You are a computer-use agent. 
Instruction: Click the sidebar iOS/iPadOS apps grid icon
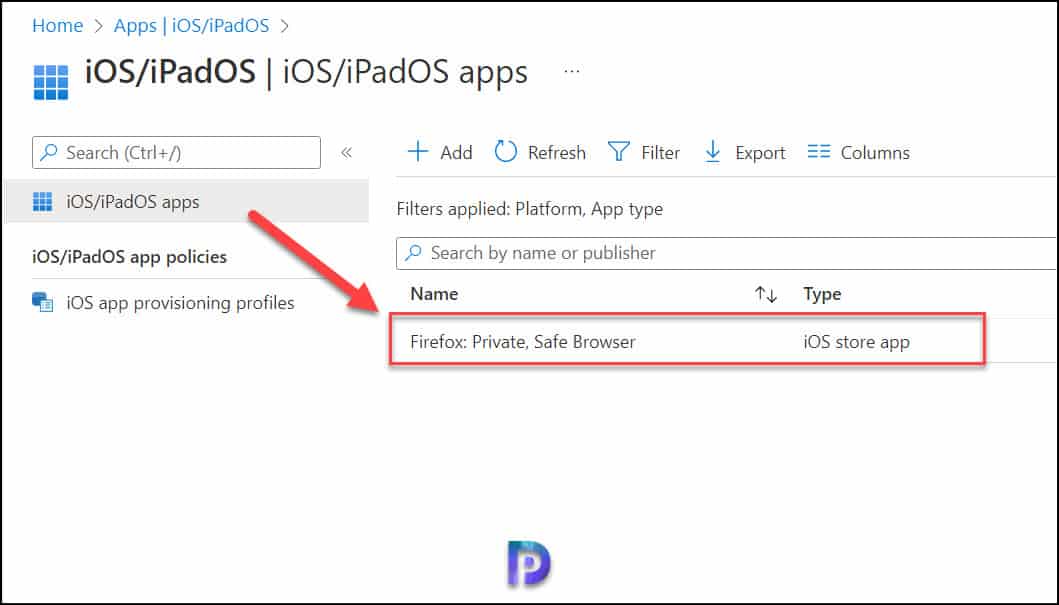(x=43, y=201)
